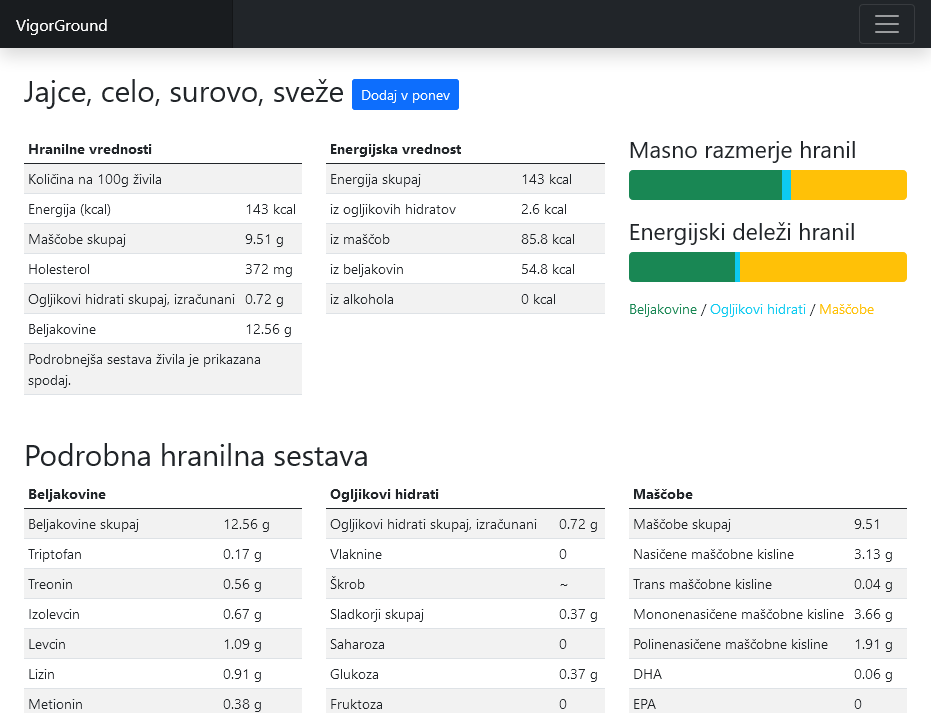Image resolution: width=931 pixels, height=713 pixels.
Task: Click yellow segment of Energijski deleži bar
Action: [x=822, y=267]
